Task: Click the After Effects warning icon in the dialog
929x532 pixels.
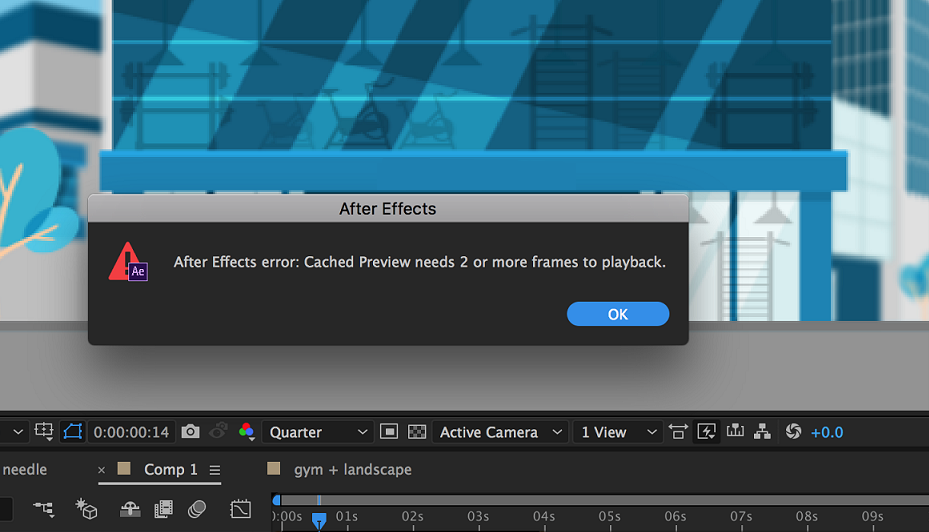Action: (x=128, y=262)
